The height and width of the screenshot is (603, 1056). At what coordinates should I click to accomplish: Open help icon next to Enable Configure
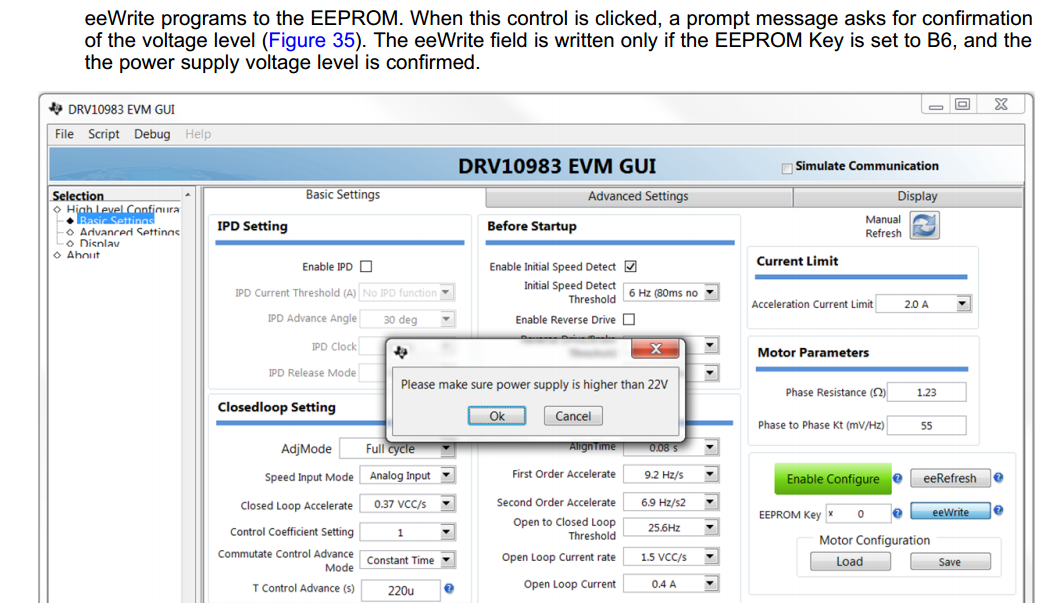898,478
